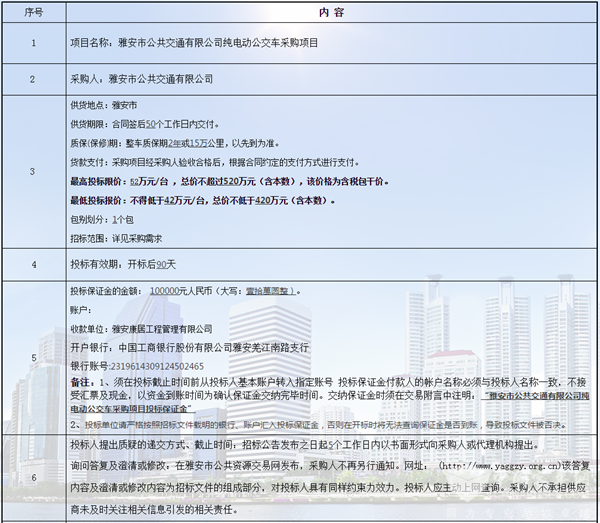
Task: Select the row number 6 cell
Action: click(x=33, y=479)
